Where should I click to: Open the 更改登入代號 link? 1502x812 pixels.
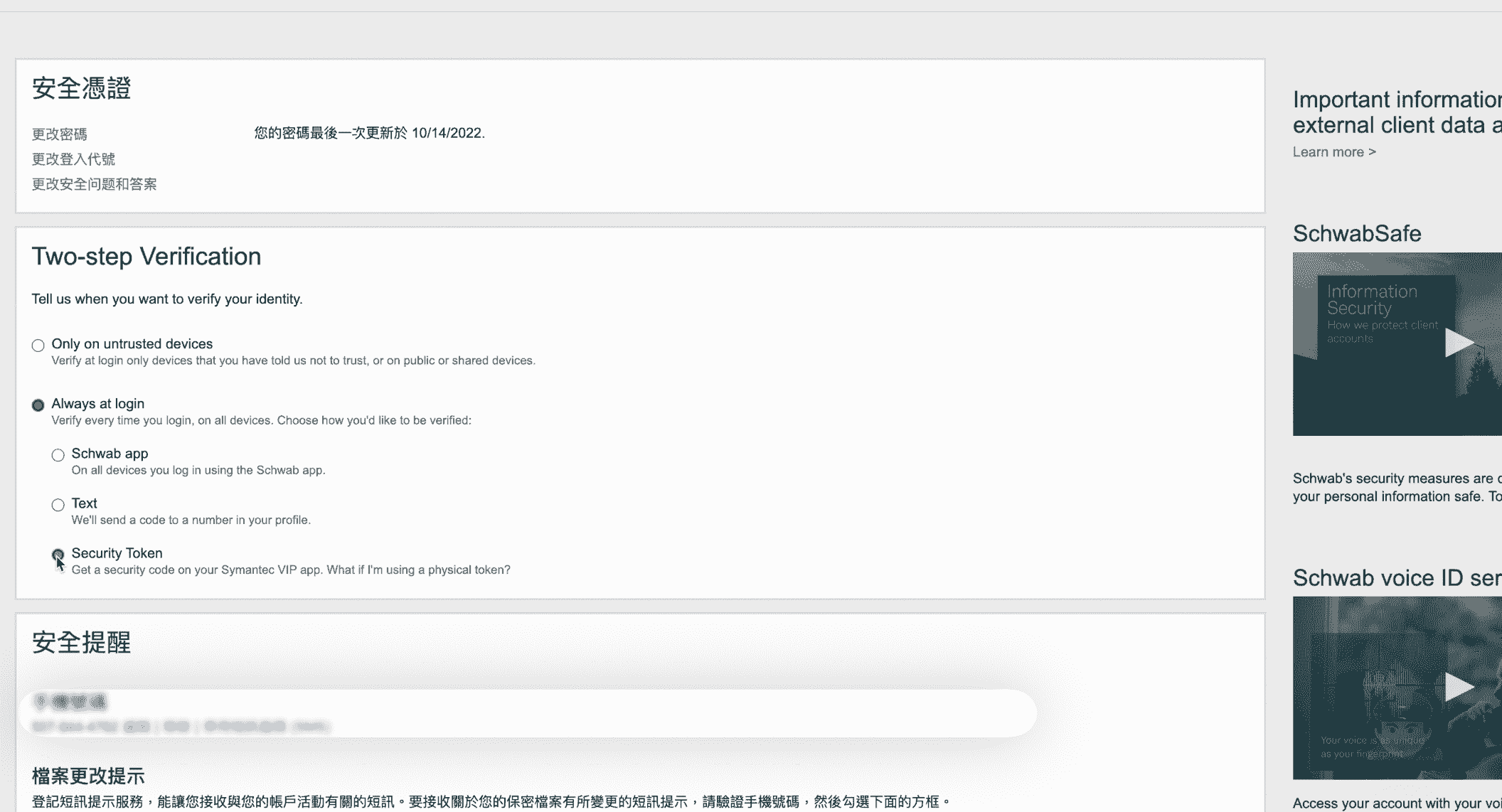tap(73, 159)
